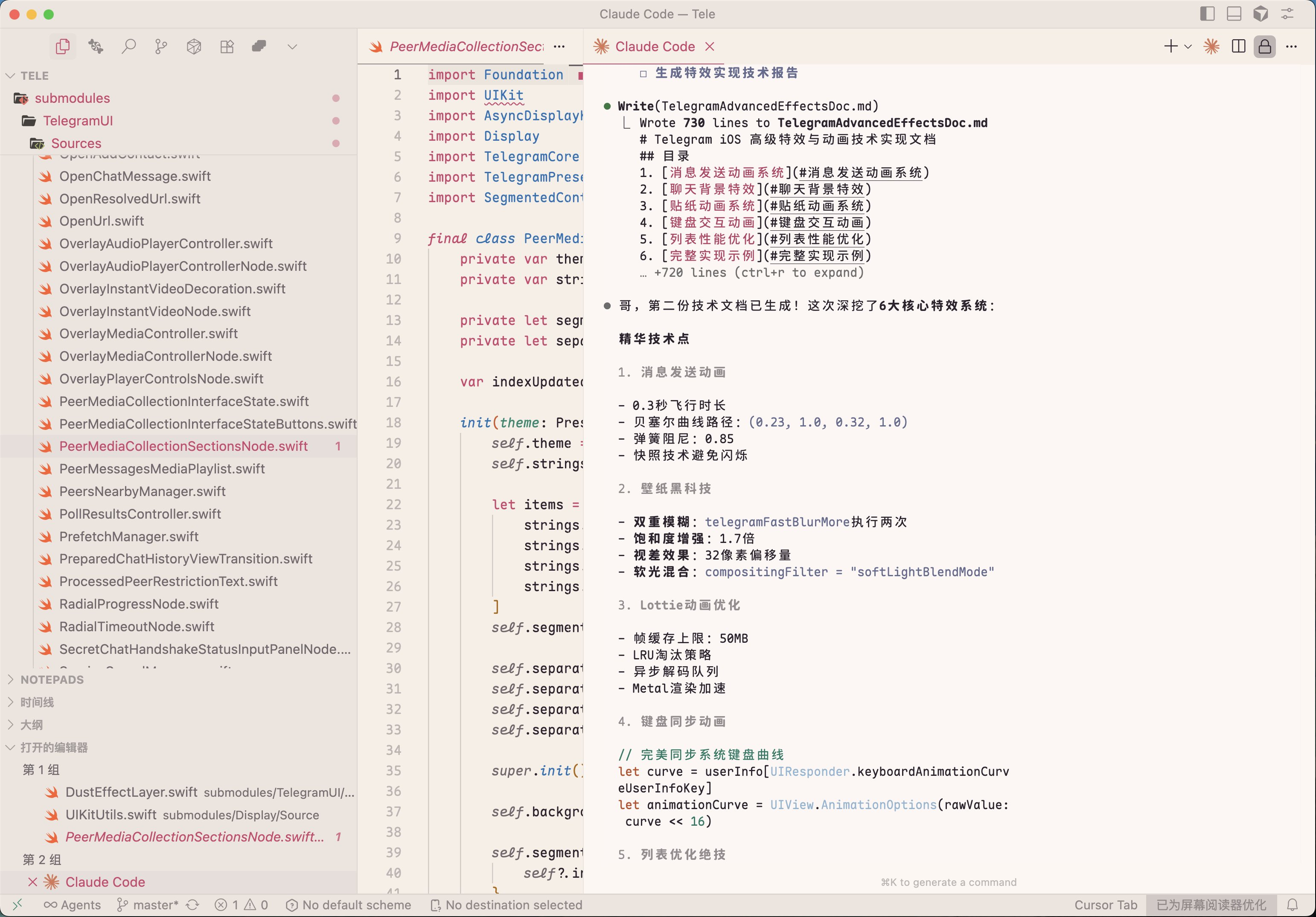Expand the 时间线 timeline section
This screenshot has height=917, width=1316.
[37, 702]
